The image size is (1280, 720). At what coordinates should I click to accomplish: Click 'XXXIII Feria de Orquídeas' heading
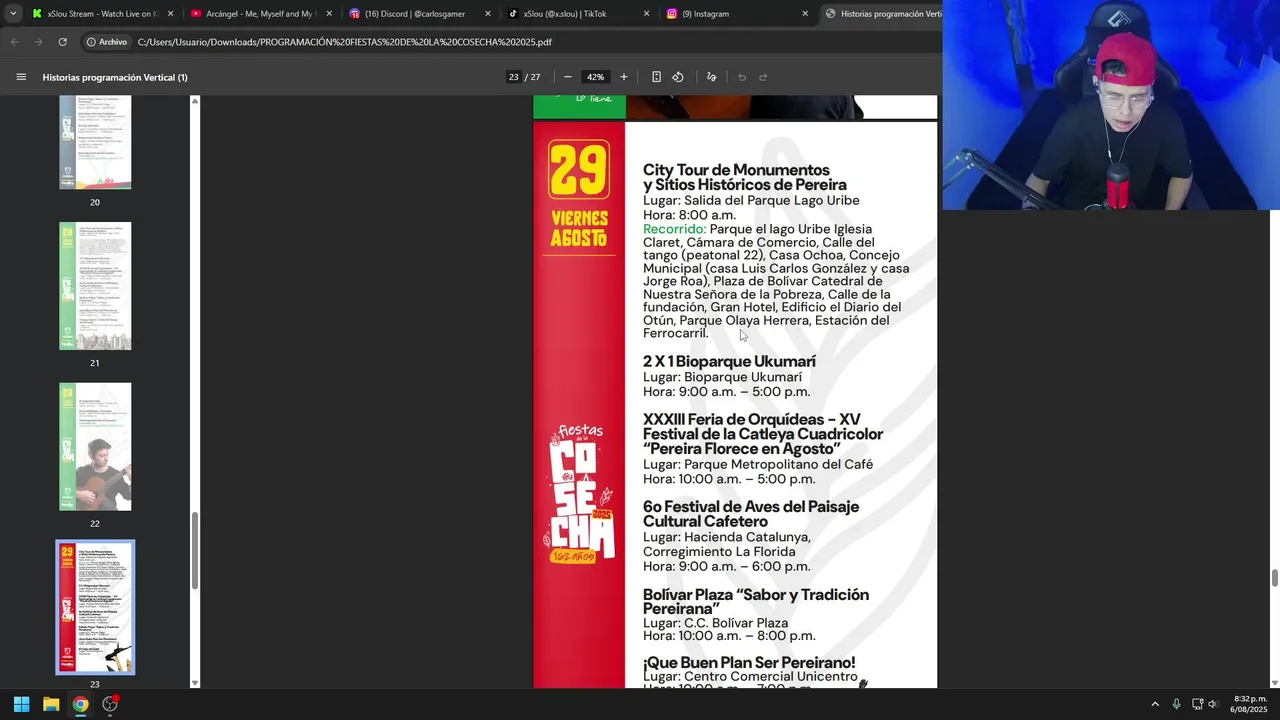763,434
